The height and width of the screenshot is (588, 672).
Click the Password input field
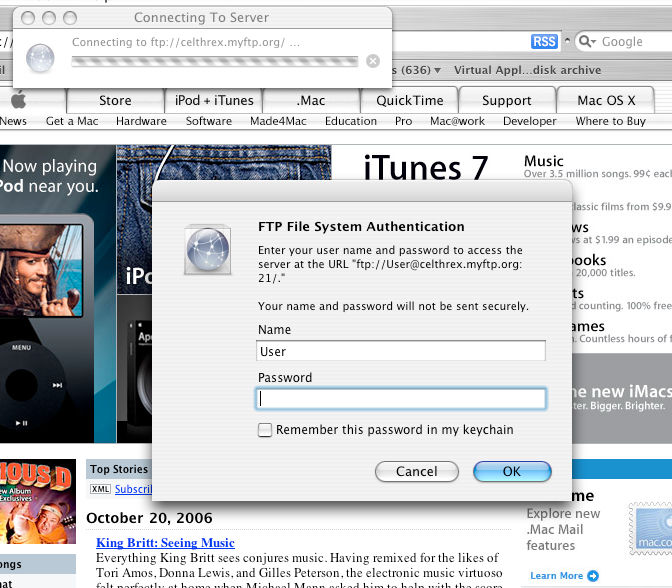[x=401, y=399]
